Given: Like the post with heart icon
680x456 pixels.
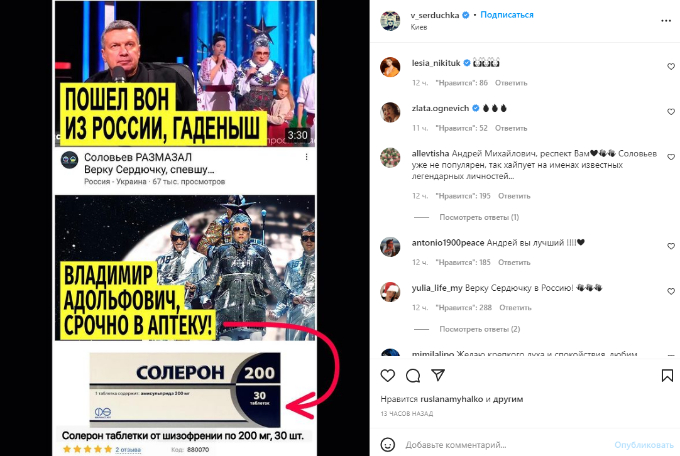Looking at the screenshot, I should (x=387, y=375).
